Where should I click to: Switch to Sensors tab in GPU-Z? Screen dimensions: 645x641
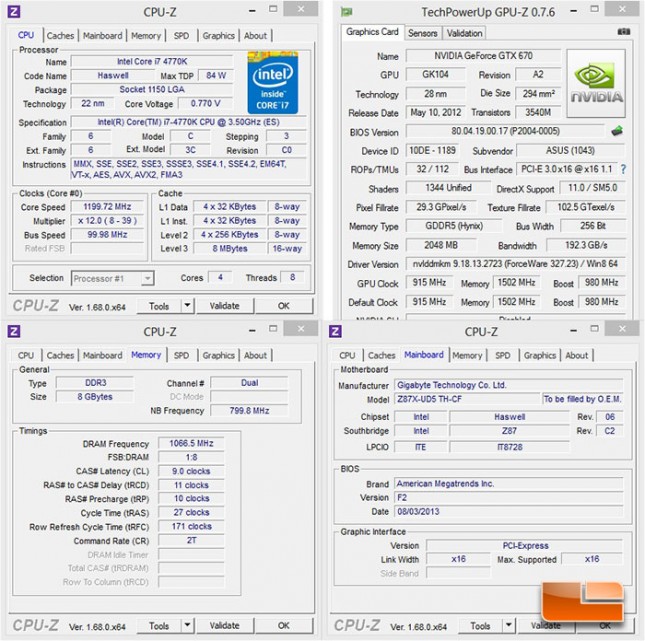422,33
